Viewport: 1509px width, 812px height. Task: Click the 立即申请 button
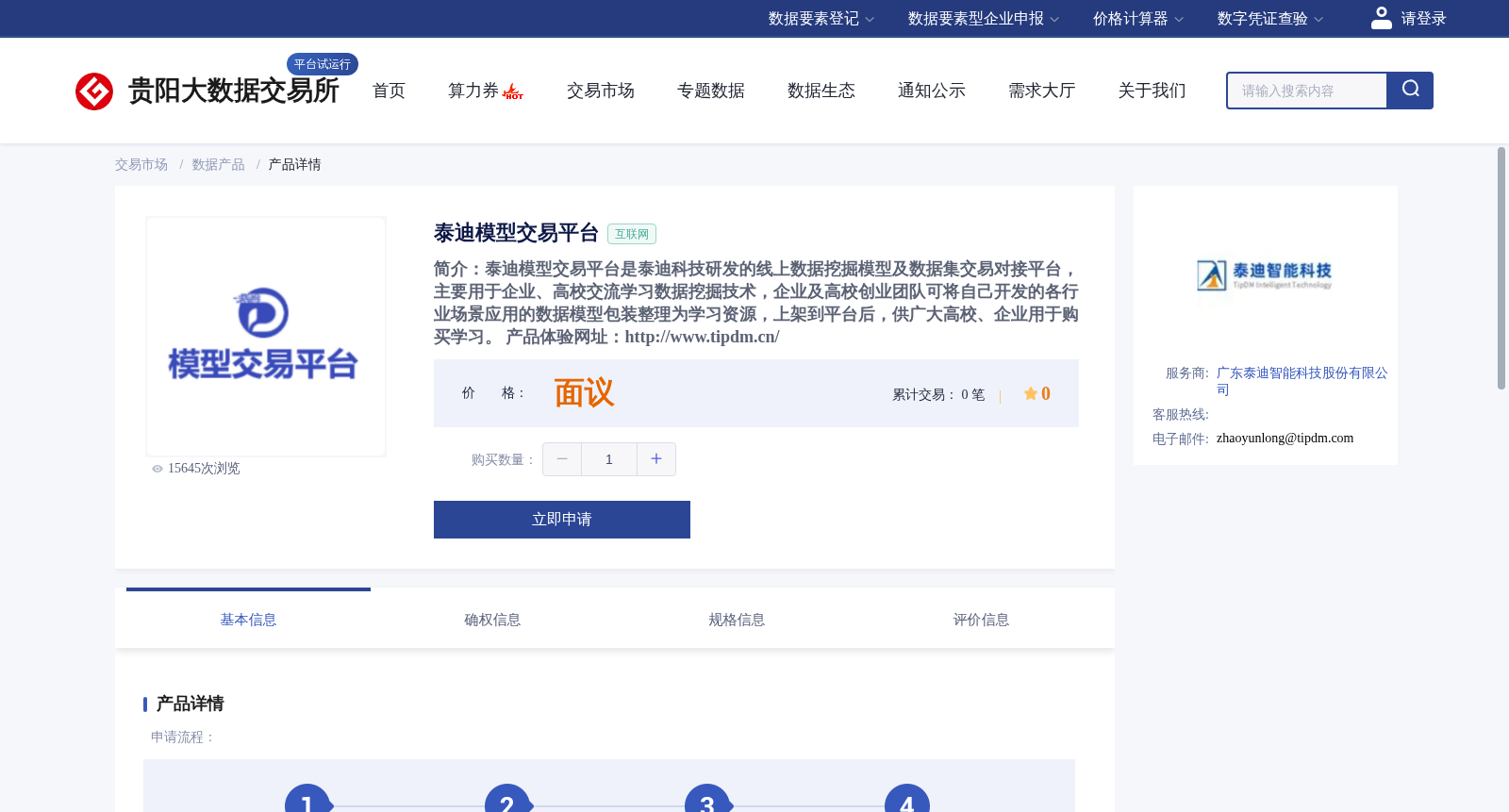tap(562, 520)
